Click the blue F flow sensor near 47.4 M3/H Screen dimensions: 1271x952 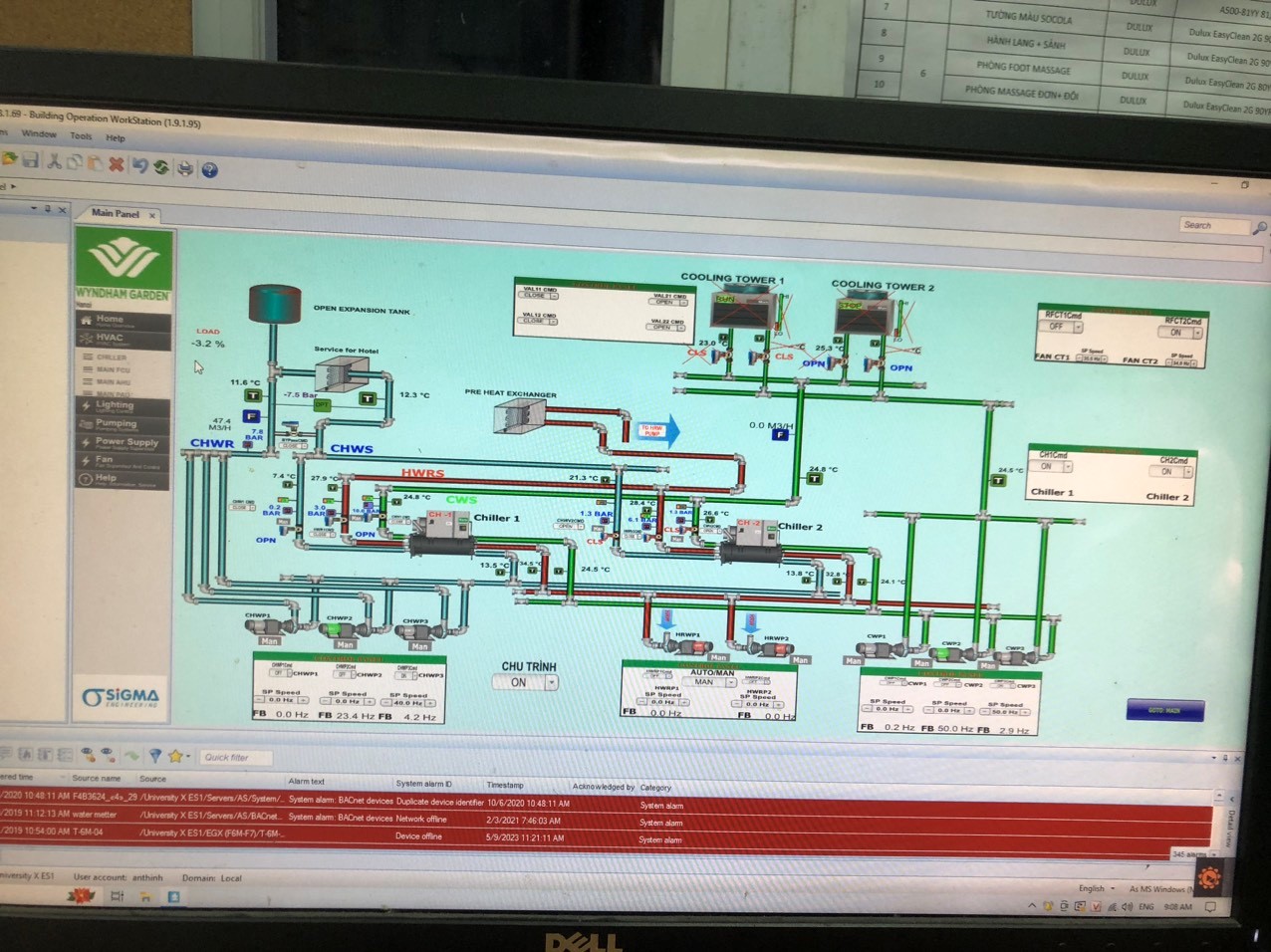coord(251,416)
